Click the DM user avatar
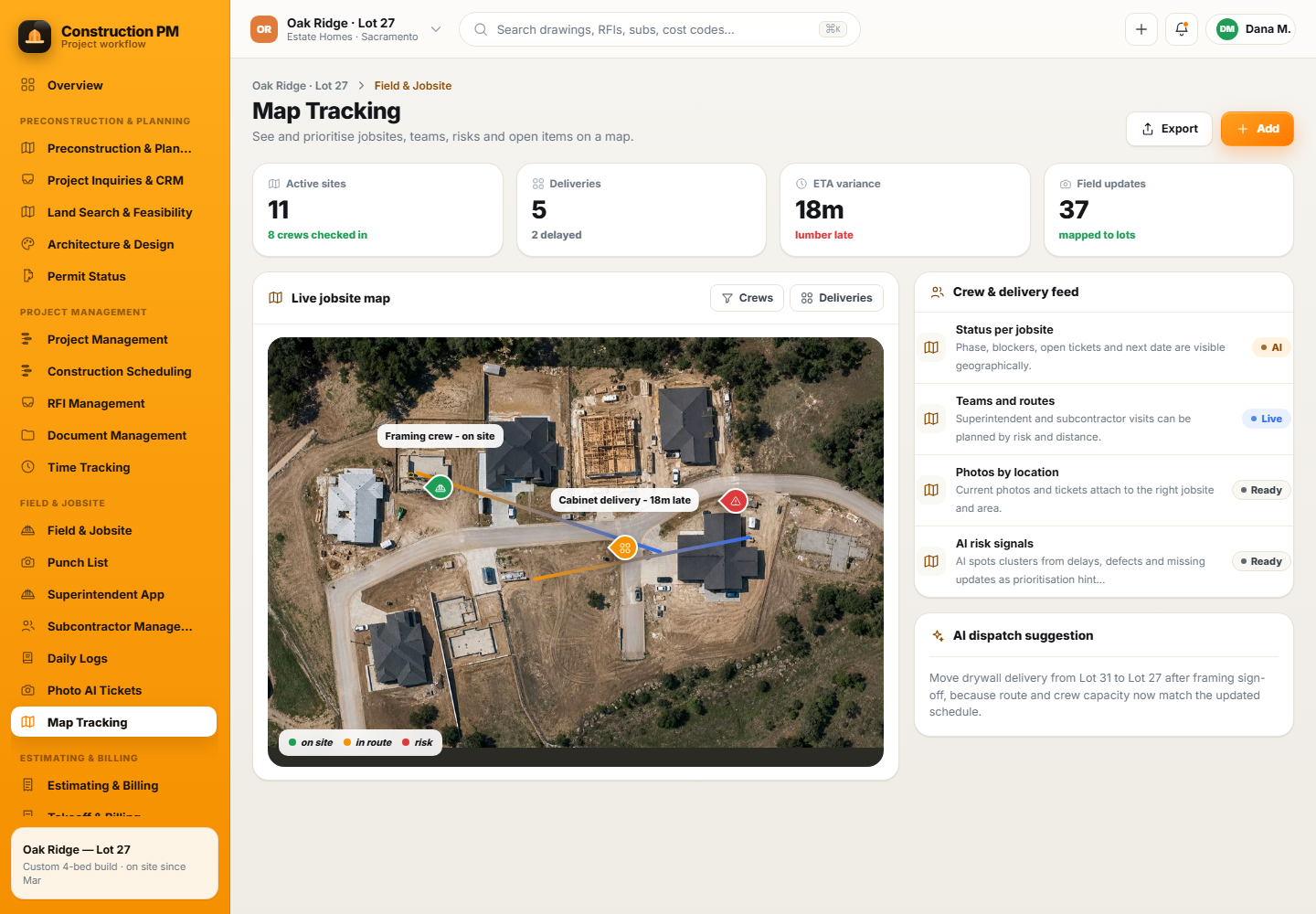The image size is (1316, 914). [1227, 29]
